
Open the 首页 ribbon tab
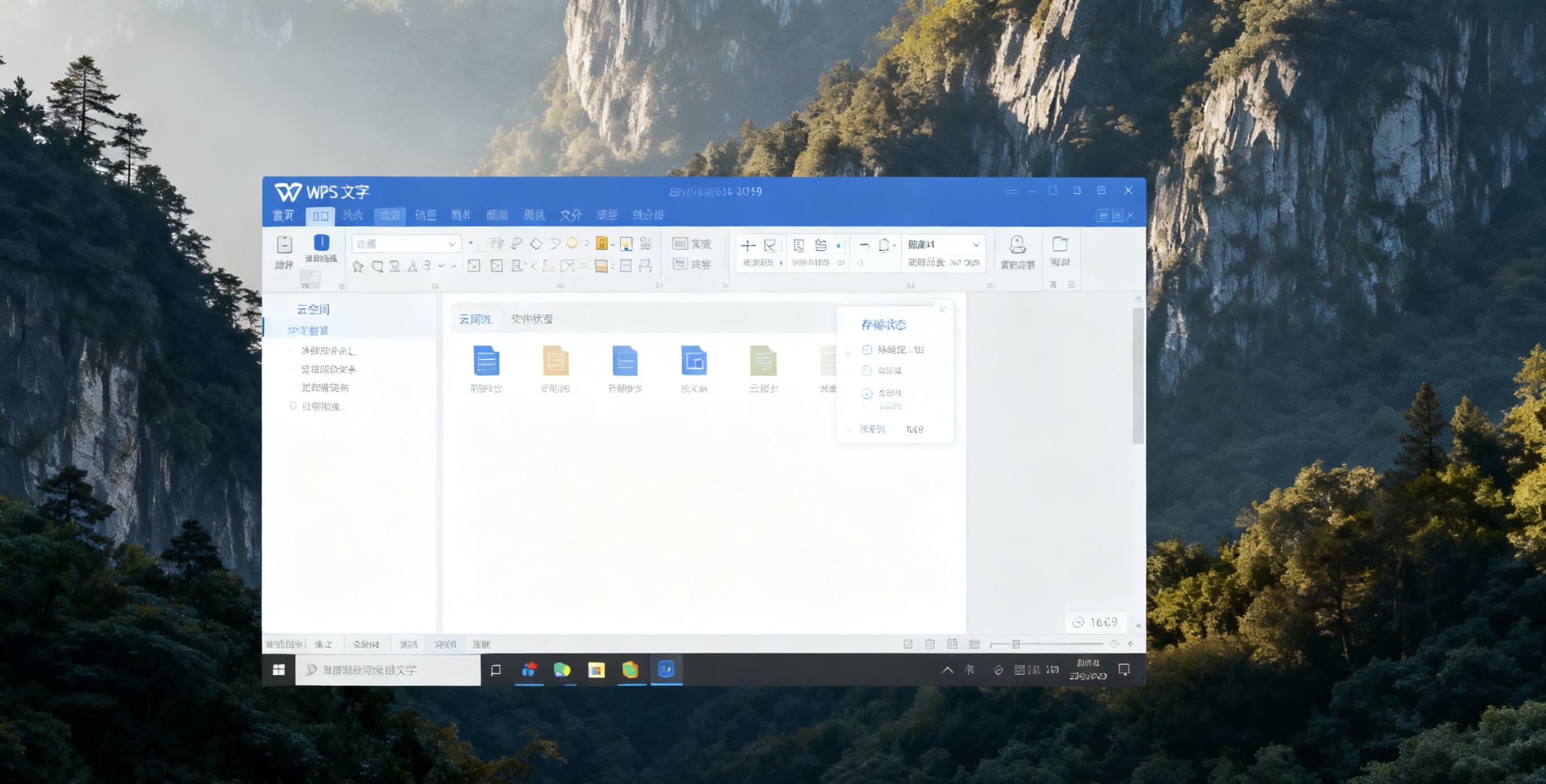(283, 215)
